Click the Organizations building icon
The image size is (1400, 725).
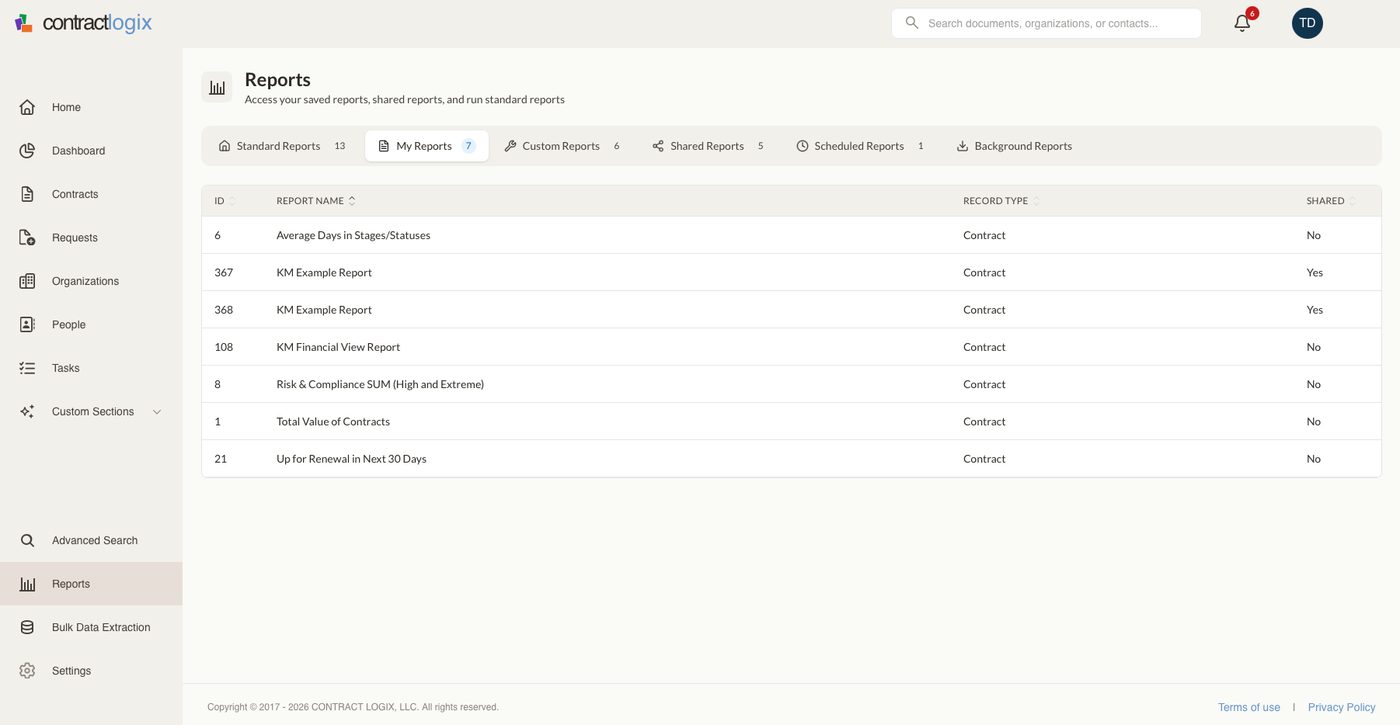(27, 281)
